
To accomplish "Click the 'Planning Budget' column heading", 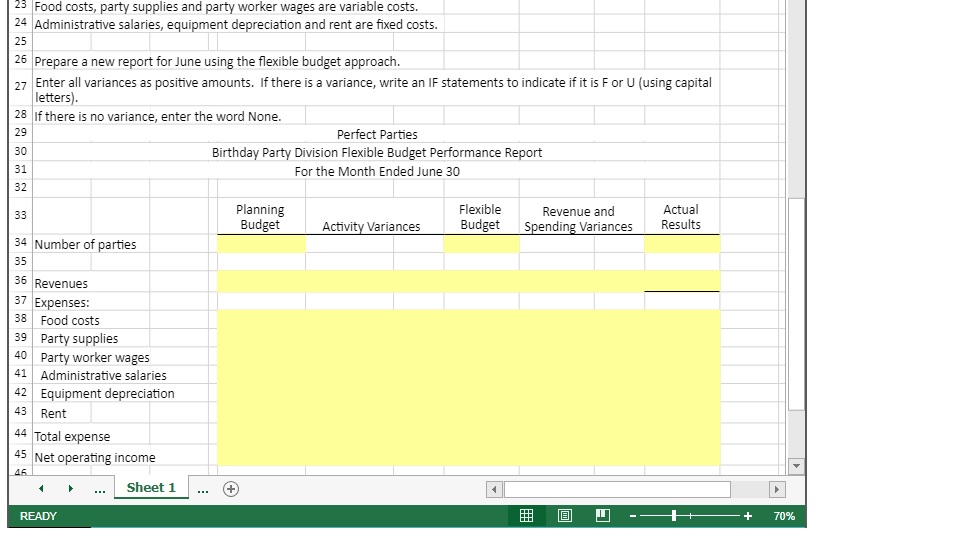I will 260,217.
